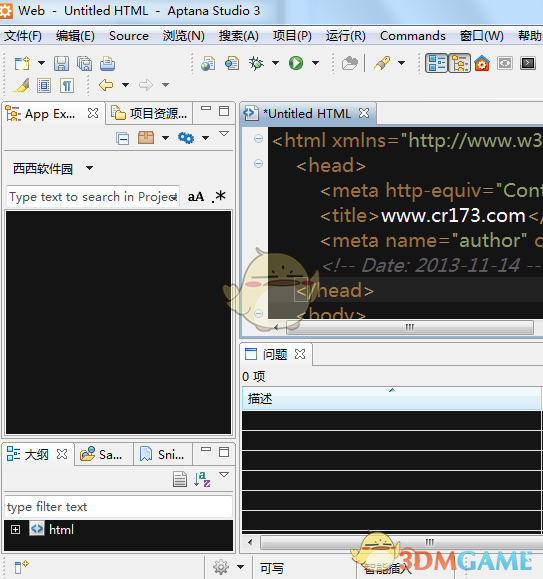This screenshot has height=579, width=543.
Task: Open the 搜索(A) menu
Action: tap(238, 36)
